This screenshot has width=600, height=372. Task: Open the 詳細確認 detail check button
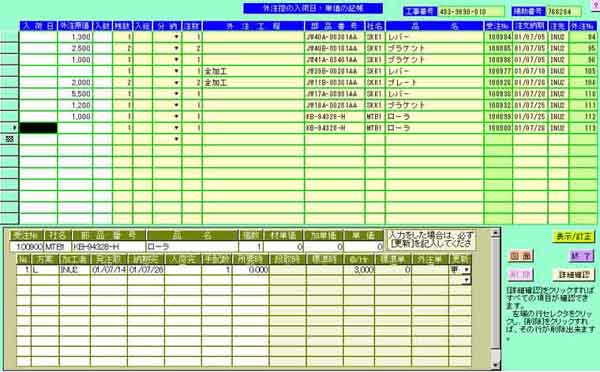(574, 274)
